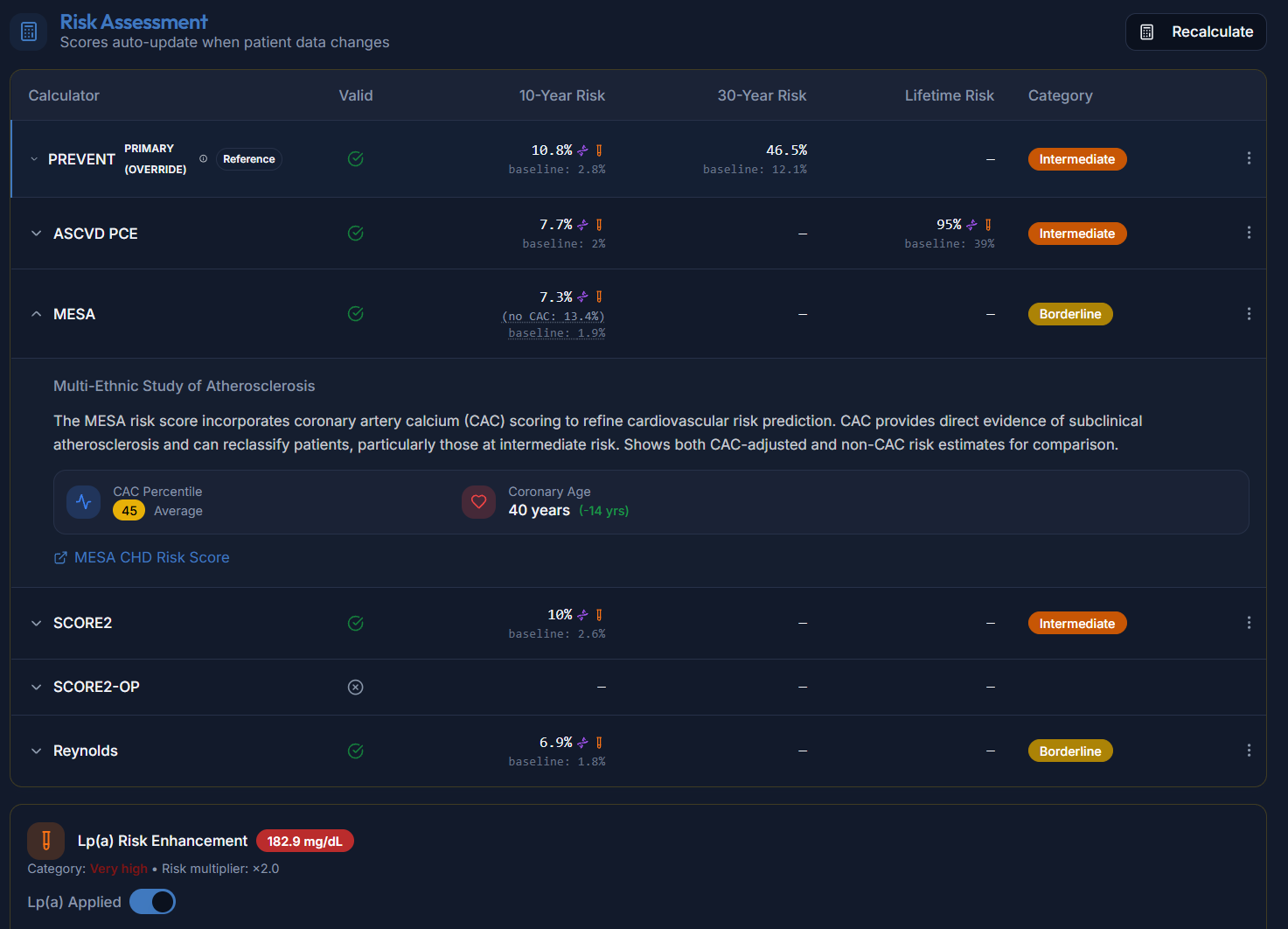Viewport: 1288px width, 929px height.
Task: Click the Risk Assessment calculator icon
Action: (29, 31)
